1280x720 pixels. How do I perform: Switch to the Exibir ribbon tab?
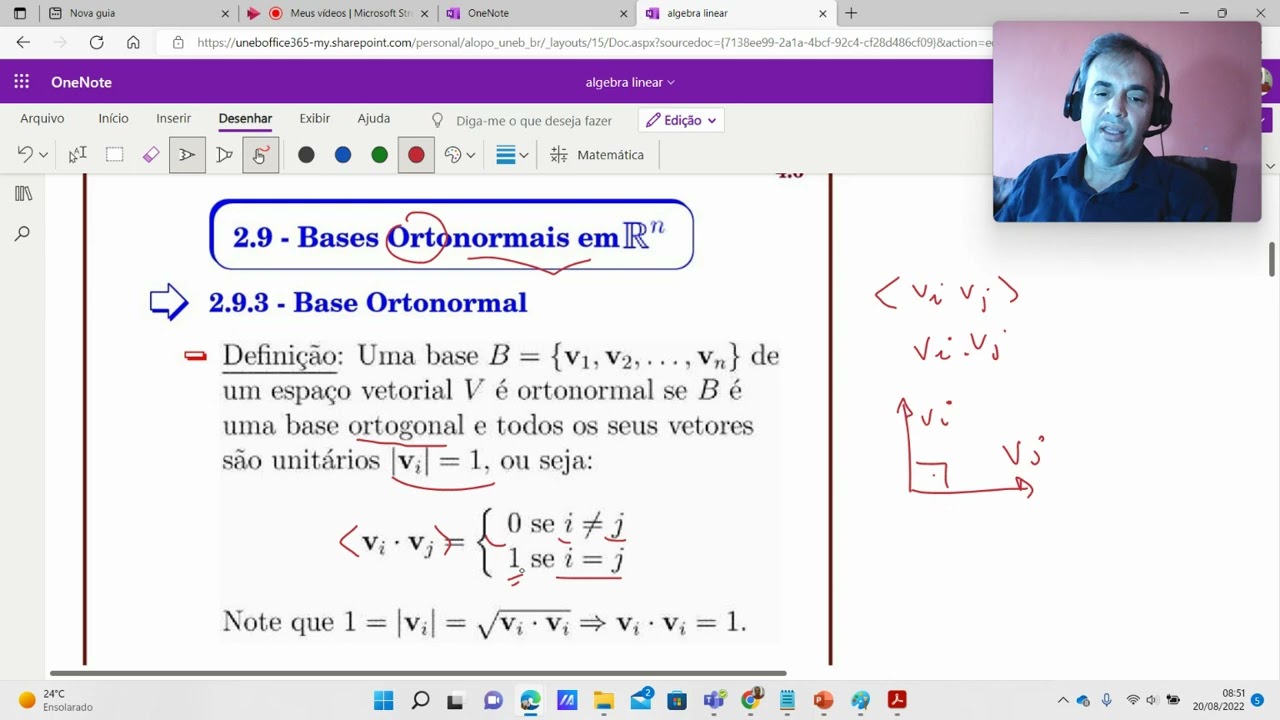point(314,118)
